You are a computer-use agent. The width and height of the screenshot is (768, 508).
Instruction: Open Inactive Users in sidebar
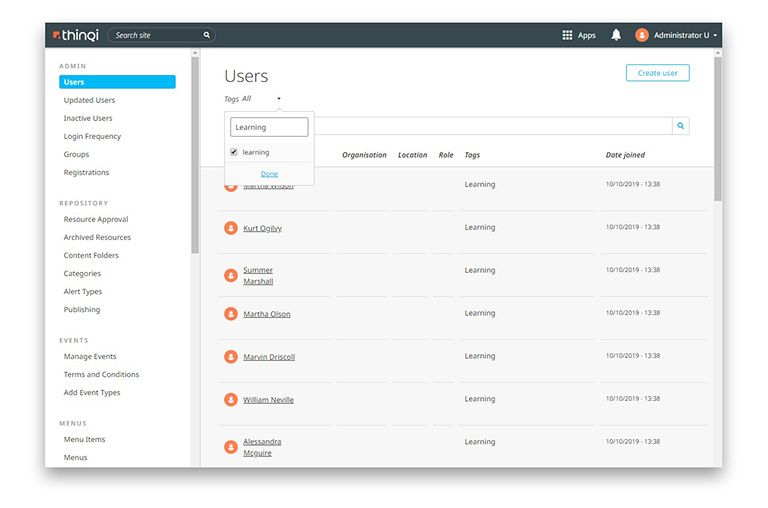pos(88,118)
